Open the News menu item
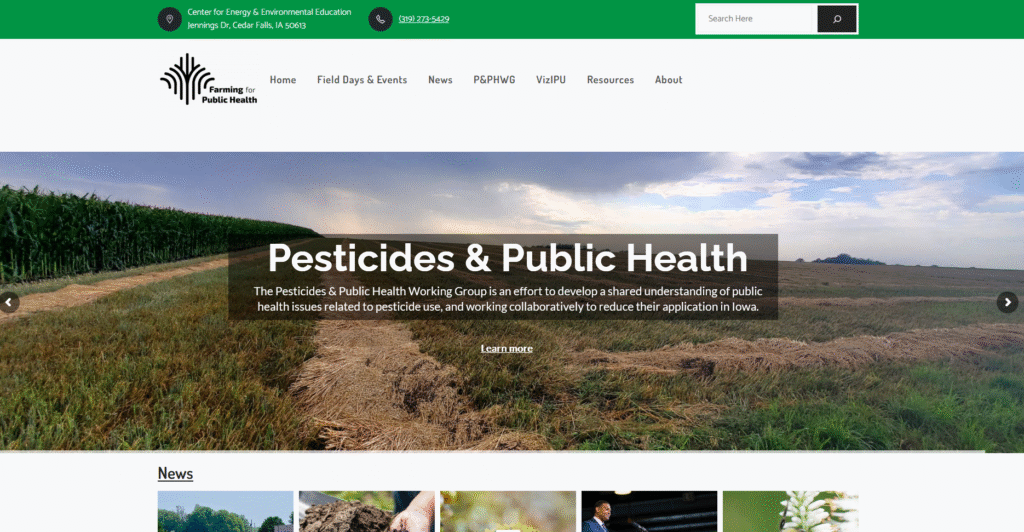This screenshot has height=532, width=1024. 440,80
